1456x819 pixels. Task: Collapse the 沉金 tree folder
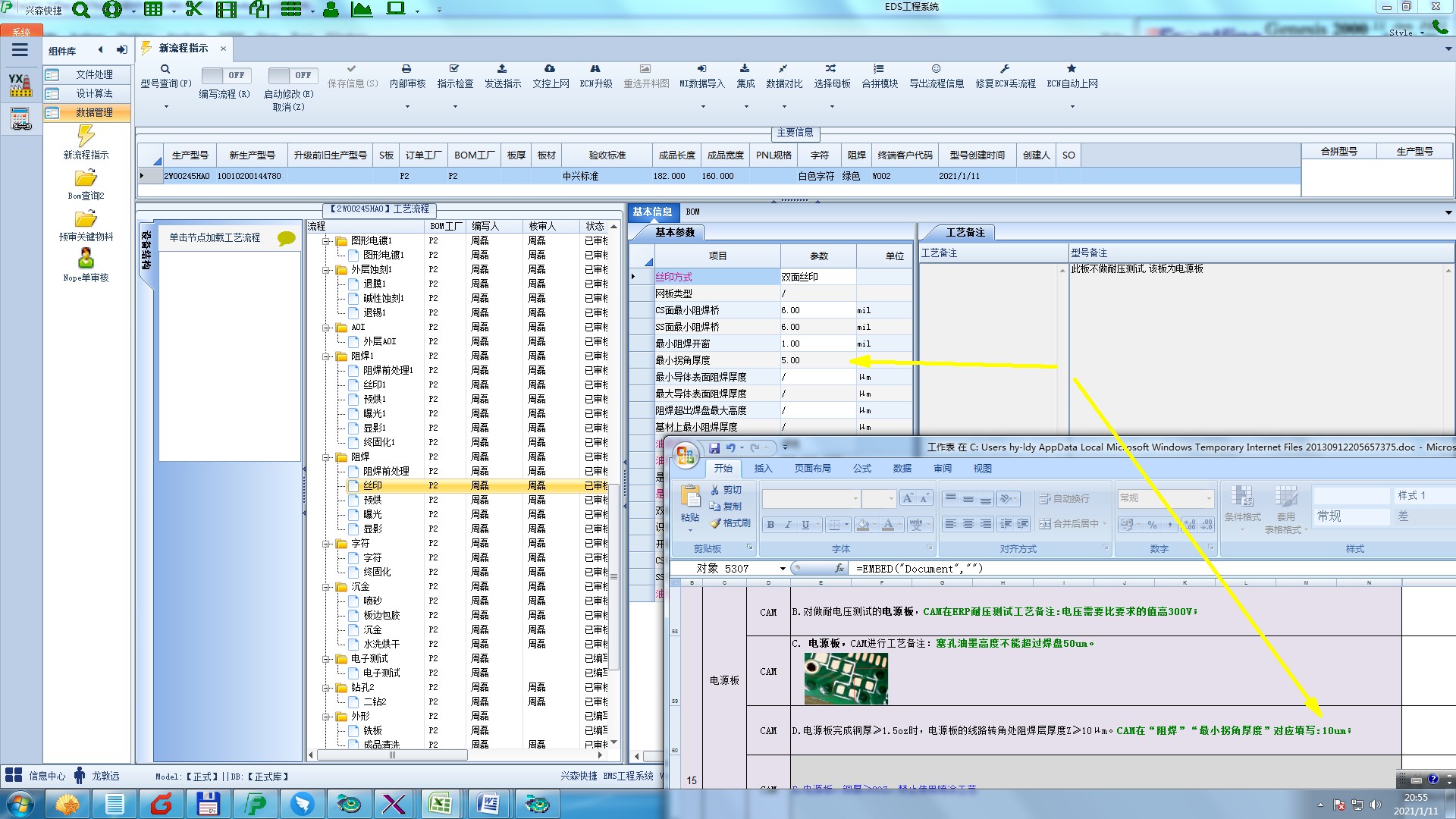(327, 587)
